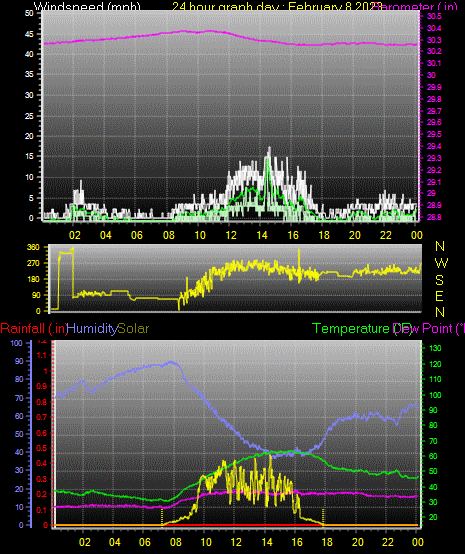This screenshot has height=554, width=465.
Task: Click the Rainfall (.in) legend label
Action: point(34,329)
